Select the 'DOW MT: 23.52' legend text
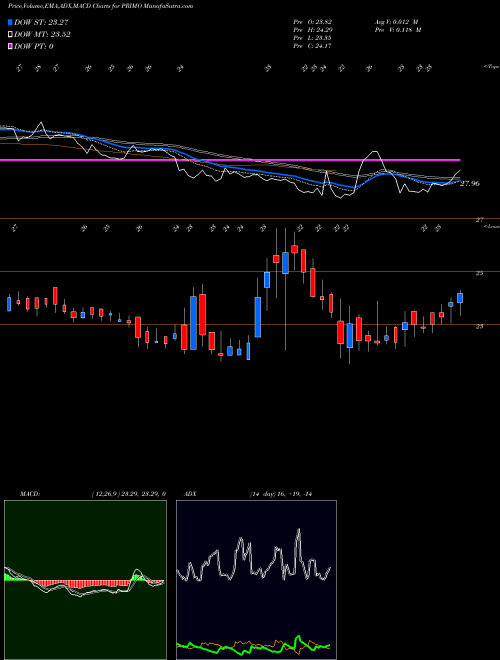The width and height of the screenshot is (500, 660). (42, 35)
